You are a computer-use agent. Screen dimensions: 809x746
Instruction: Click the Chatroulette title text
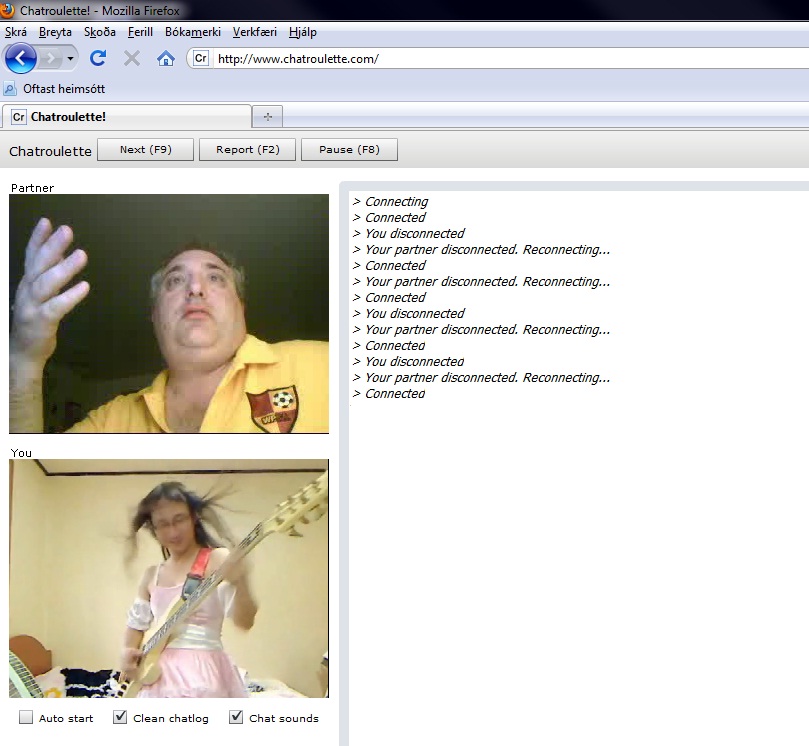(50, 151)
